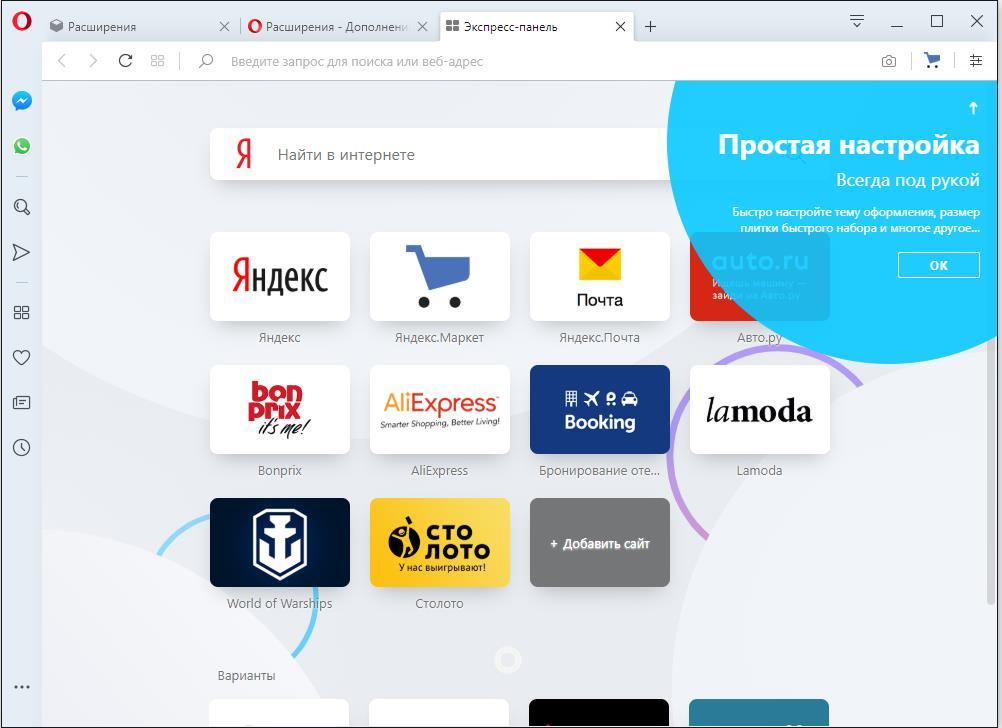Screen dimensions: 1002x728
Task: Expand sidebar three-dots settings
Action: pyautogui.click(x=21, y=687)
